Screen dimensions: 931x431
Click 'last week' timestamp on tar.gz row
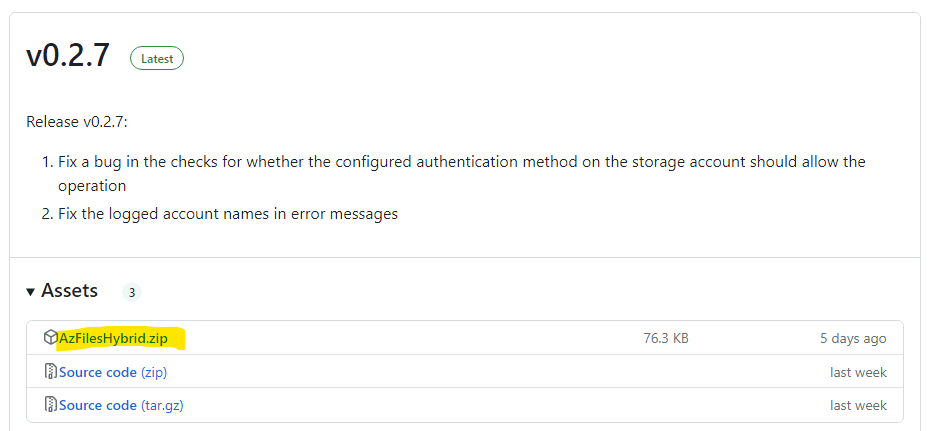tap(859, 405)
